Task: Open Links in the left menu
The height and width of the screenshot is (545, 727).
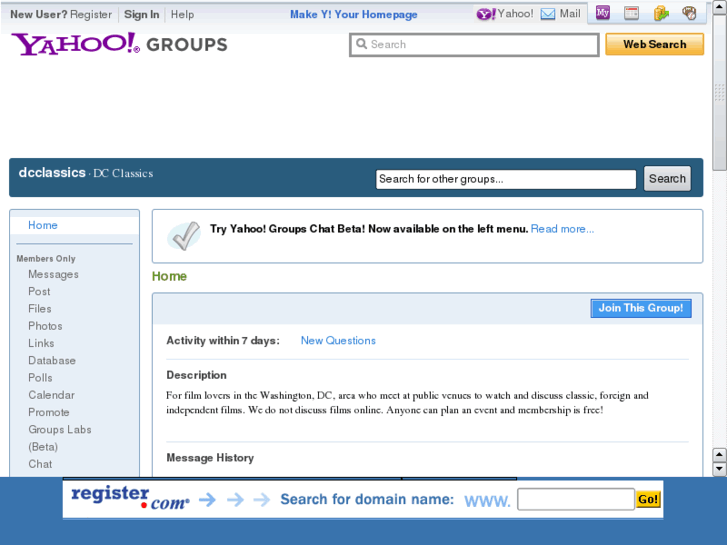Action: click(41, 343)
